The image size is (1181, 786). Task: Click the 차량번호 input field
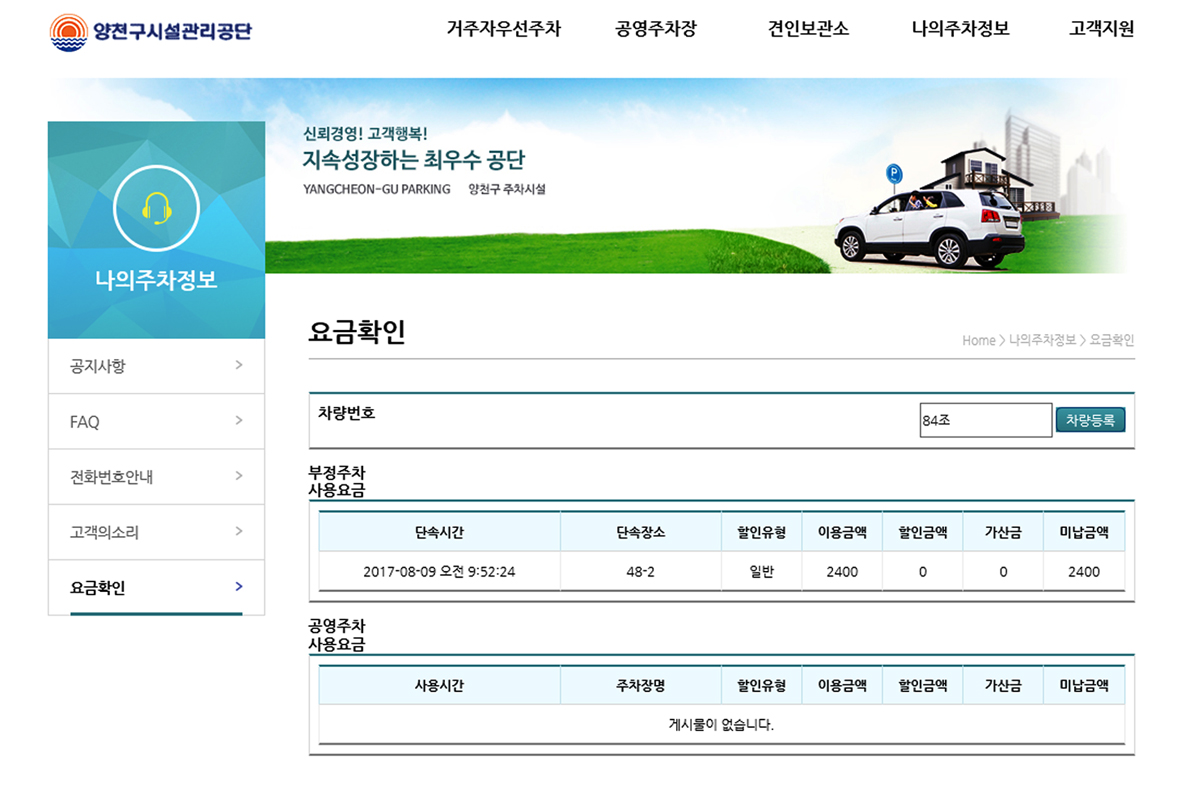pos(985,421)
